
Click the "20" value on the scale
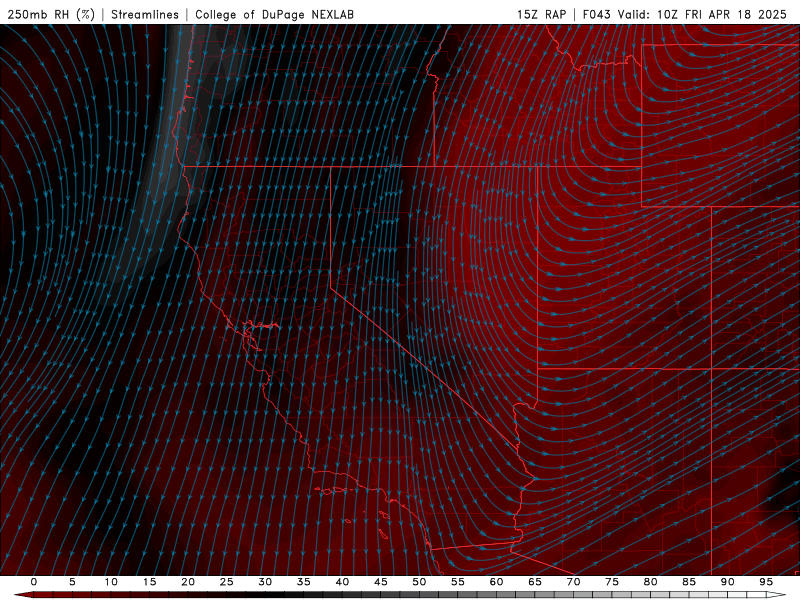point(188,582)
